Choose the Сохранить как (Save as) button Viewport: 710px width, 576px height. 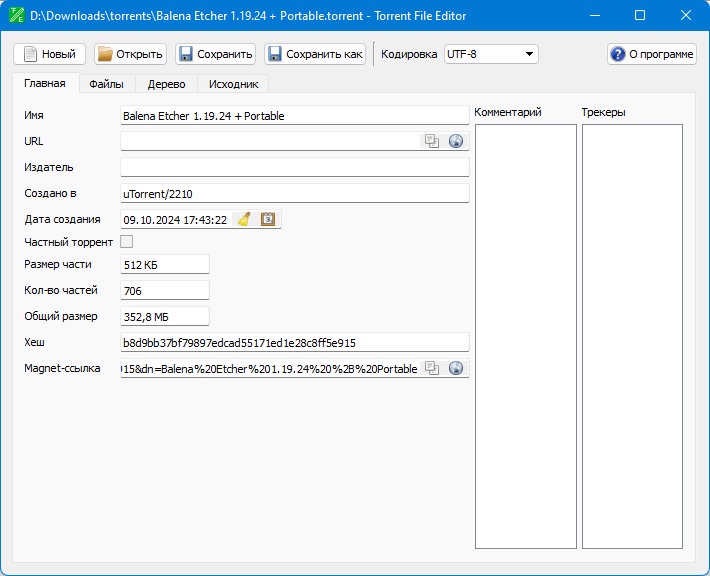(x=315, y=54)
